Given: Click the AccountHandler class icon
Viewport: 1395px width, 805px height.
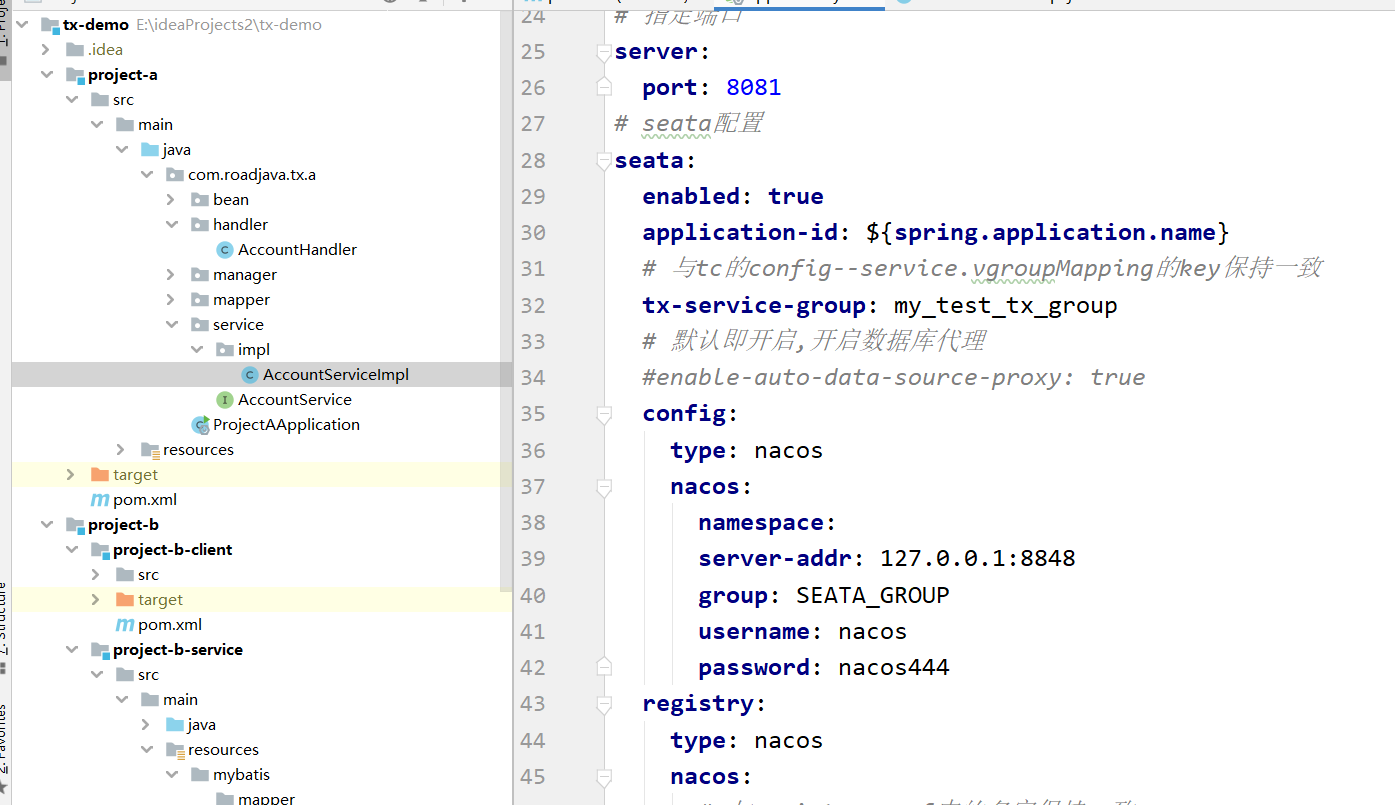Looking at the screenshot, I should (224, 249).
